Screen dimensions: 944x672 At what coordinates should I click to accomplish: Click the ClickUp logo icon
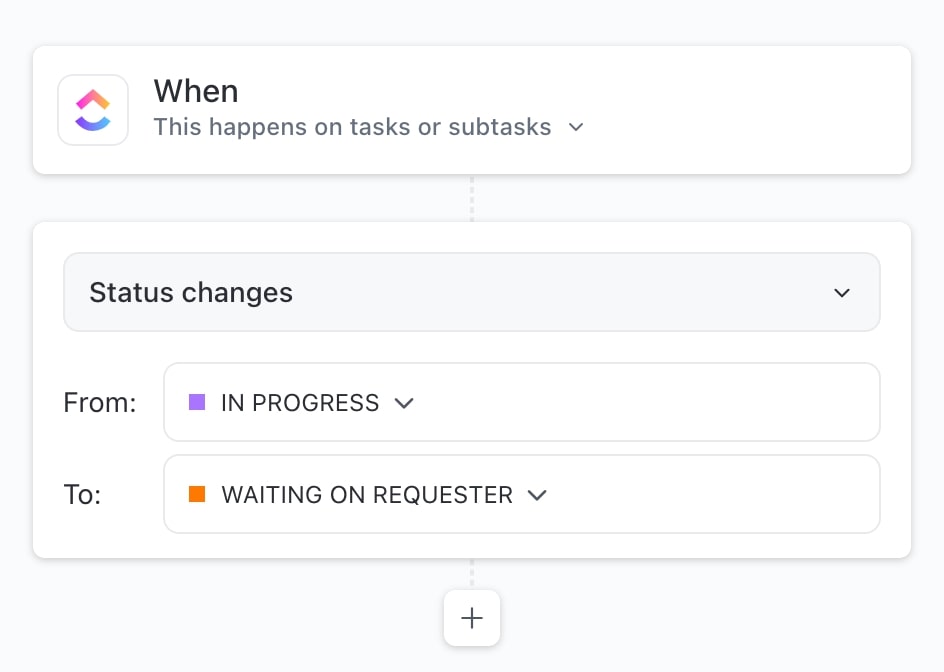point(93,109)
